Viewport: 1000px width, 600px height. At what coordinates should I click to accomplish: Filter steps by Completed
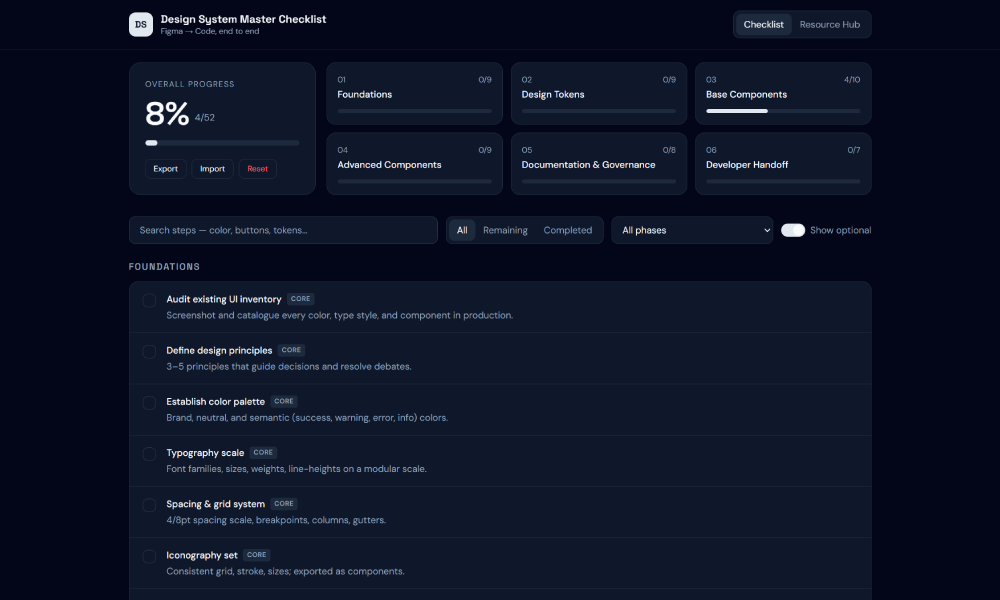pos(568,230)
